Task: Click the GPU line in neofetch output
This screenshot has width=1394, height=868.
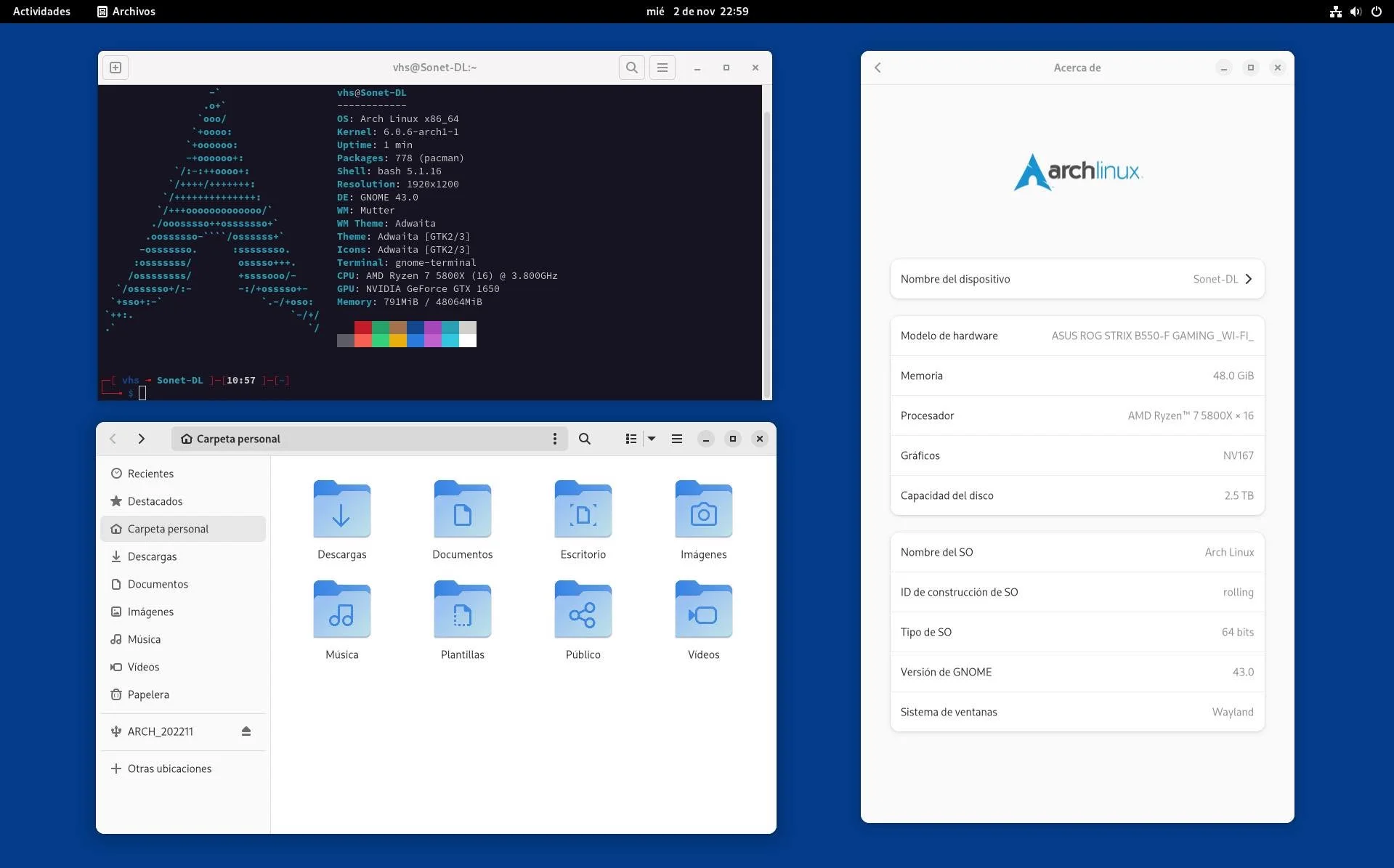Action: pyautogui.click(x=418, y=288)
